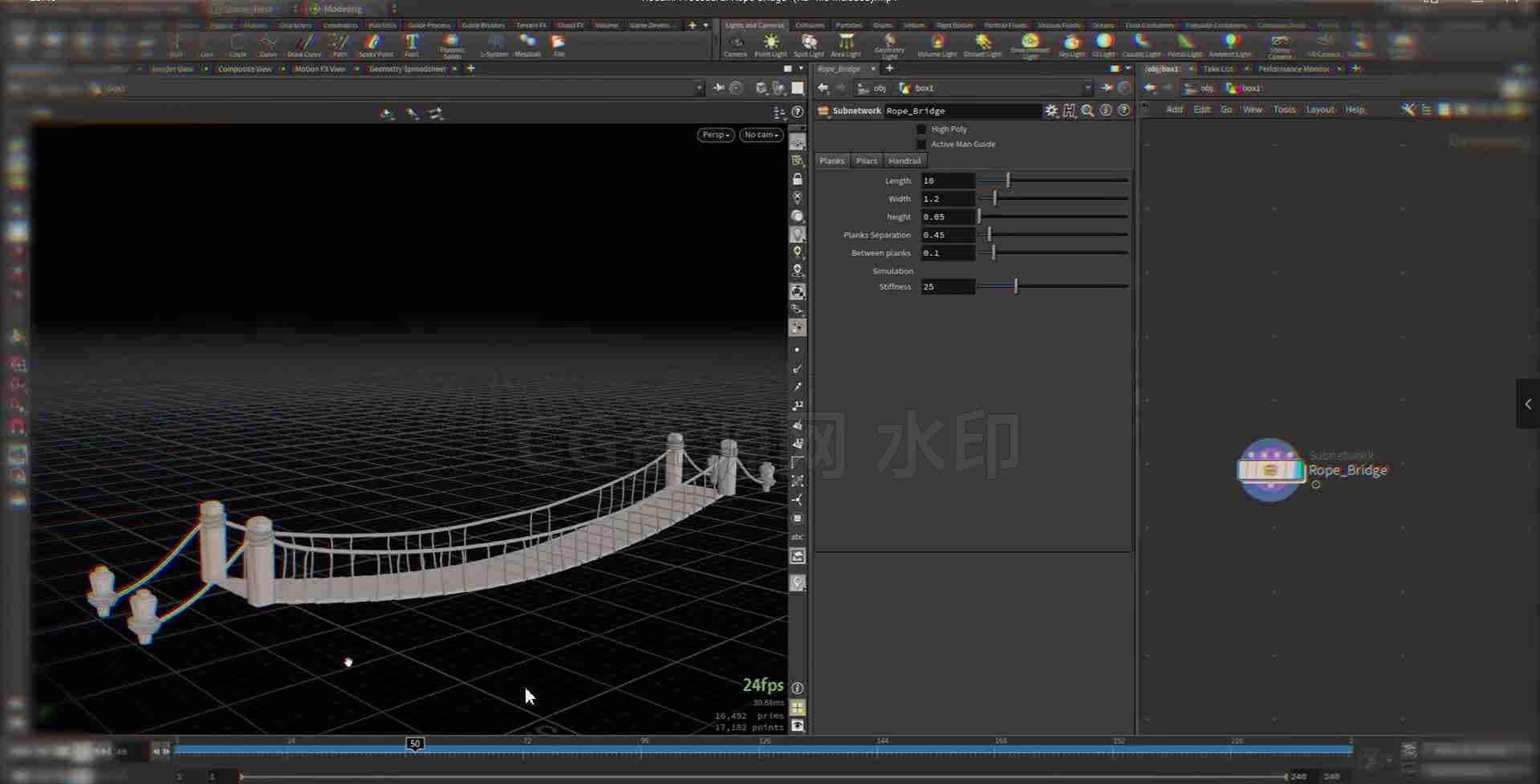Select the Rope_Bridge node in the network
The image size is (1540, 784).
point(1270,470)
